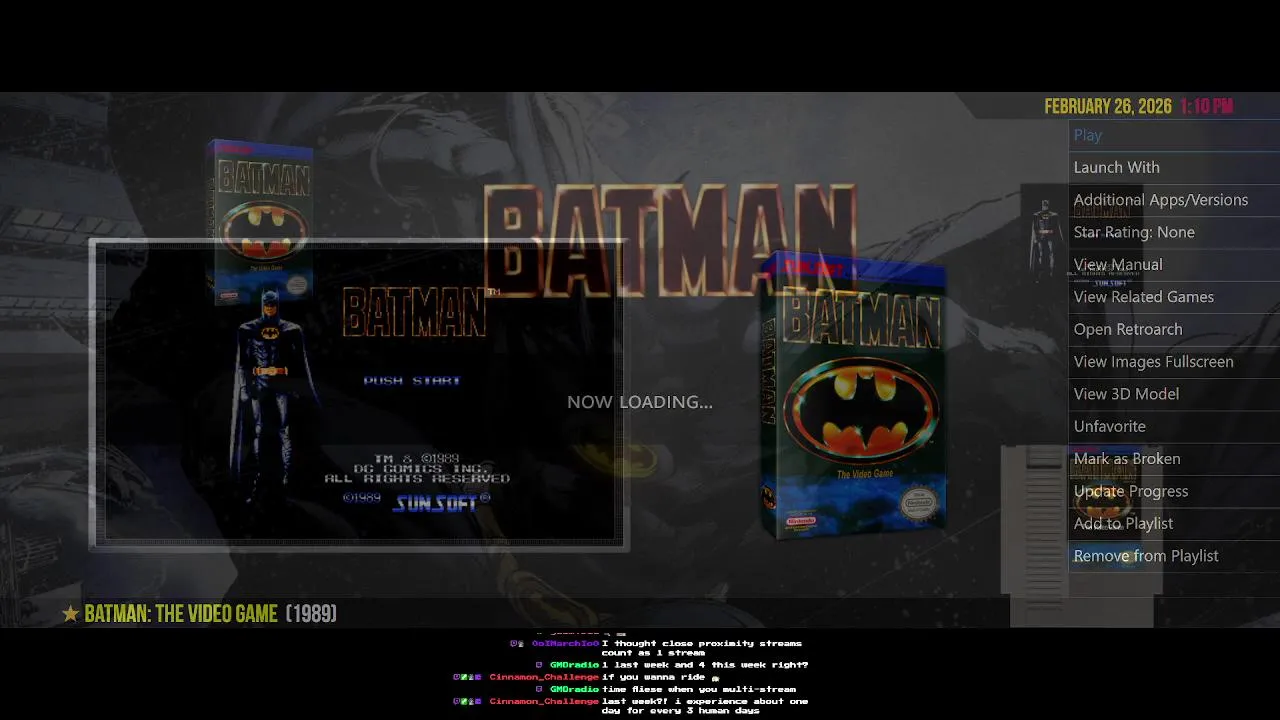Select Add to Playlist entry
This screenshot has height=720, width=1280.
pyautogui.click(x=1174, y=523)
